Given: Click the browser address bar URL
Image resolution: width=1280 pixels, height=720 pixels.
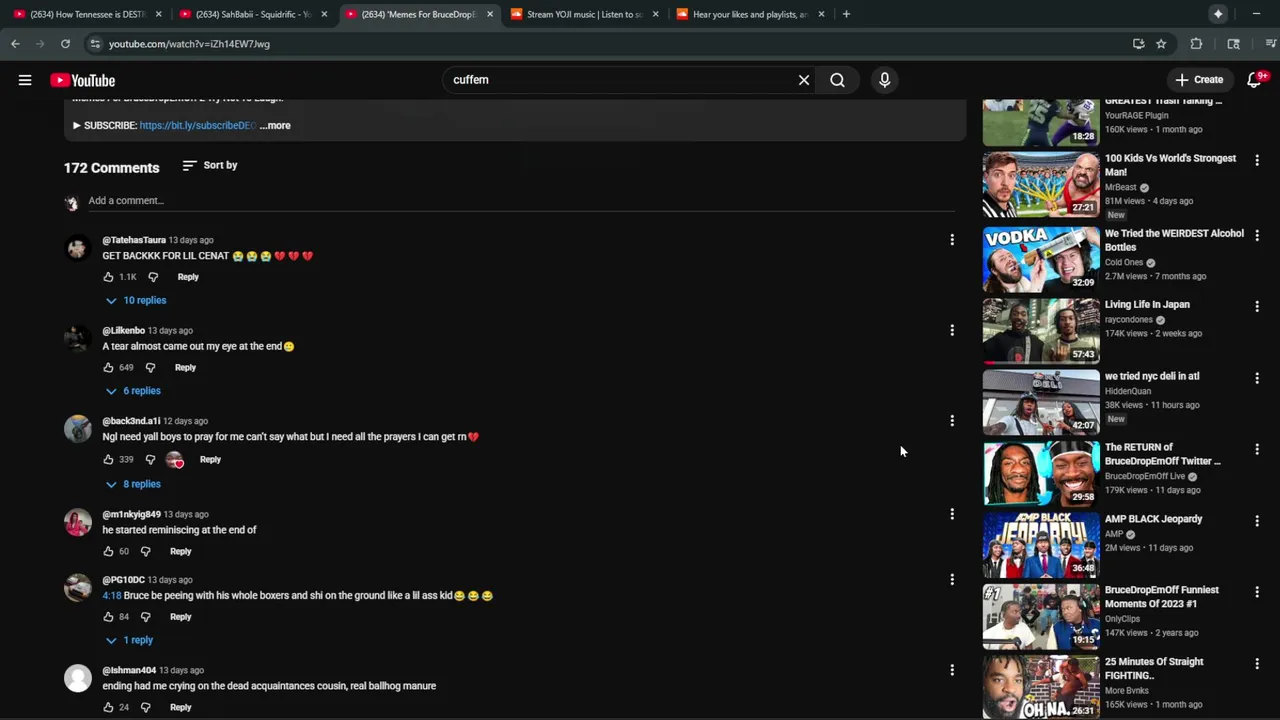Looking at the screenshot, I should 189,44.
